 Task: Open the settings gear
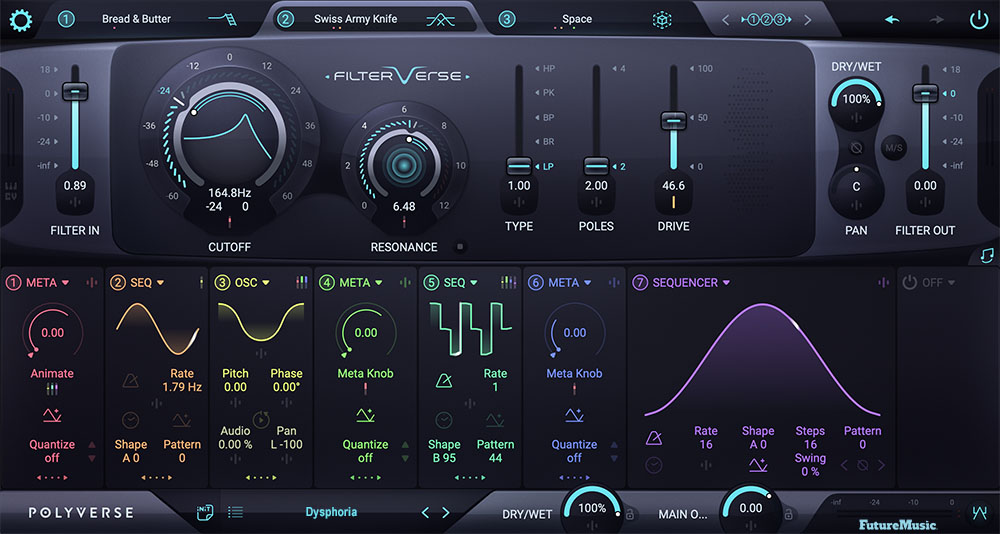click(20, 21)
